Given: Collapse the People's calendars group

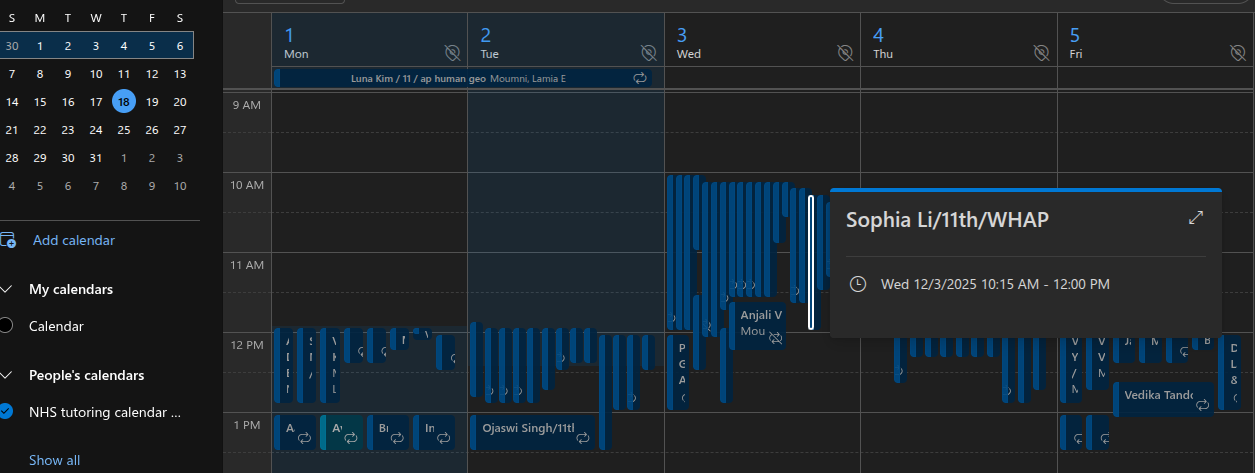Looking at the screenshot, I should [8, 375].
